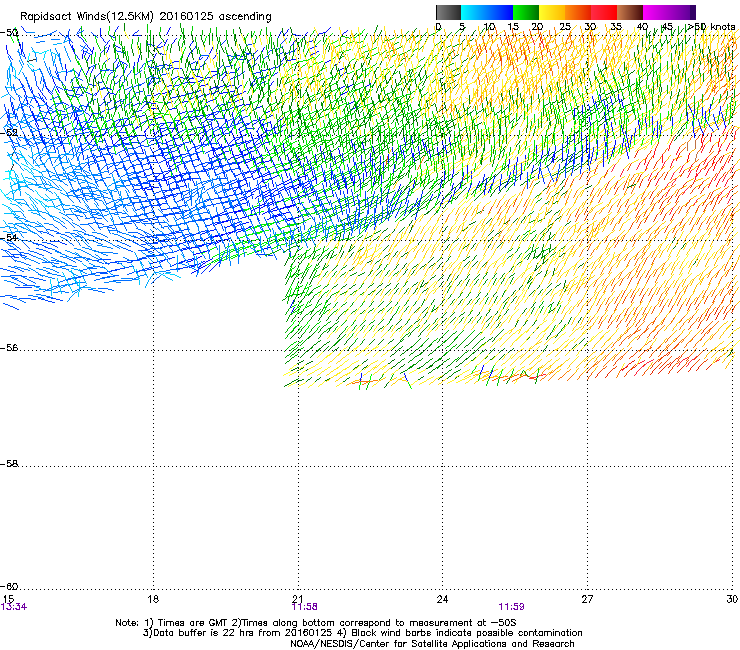Click the purple '13:34' time stamp
Image resolution: width=740 pixels, height=650 pixels.
click(14, 607)
